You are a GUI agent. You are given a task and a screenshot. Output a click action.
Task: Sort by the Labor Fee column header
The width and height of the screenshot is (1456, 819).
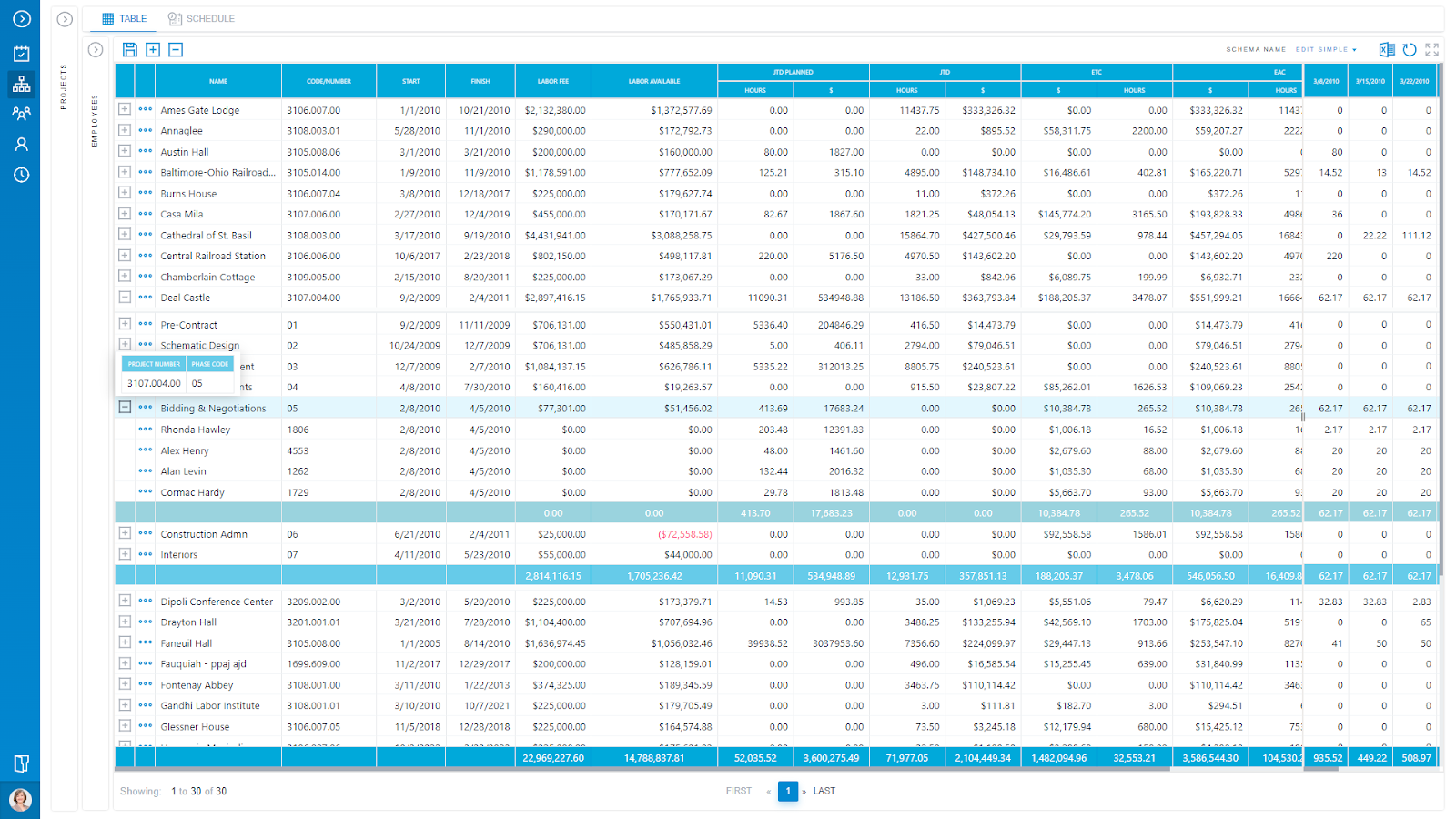tap(553, 81)
